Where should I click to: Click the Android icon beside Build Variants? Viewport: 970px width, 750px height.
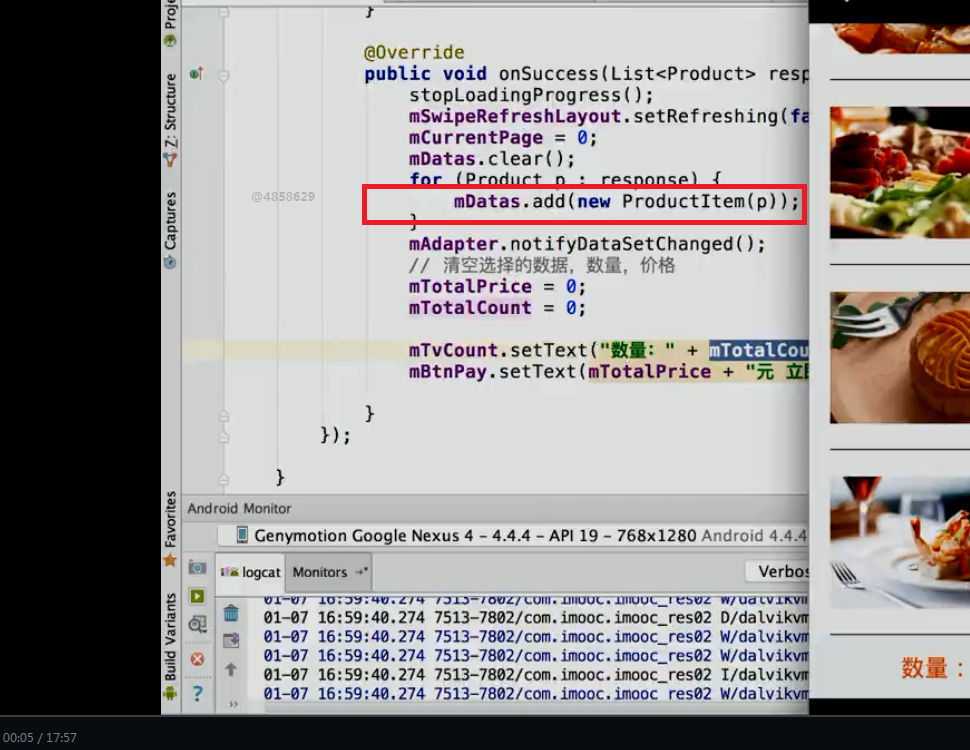point(170,692)
